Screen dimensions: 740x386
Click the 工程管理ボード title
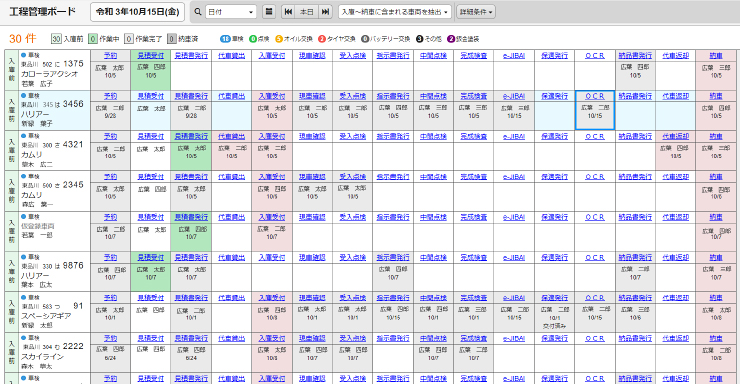[42, 11]
